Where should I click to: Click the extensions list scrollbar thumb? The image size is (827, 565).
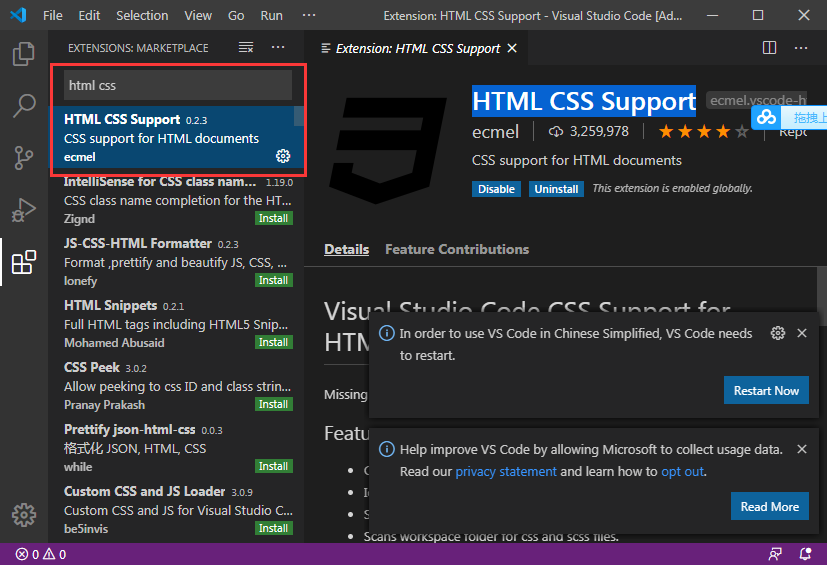point(299,116)
